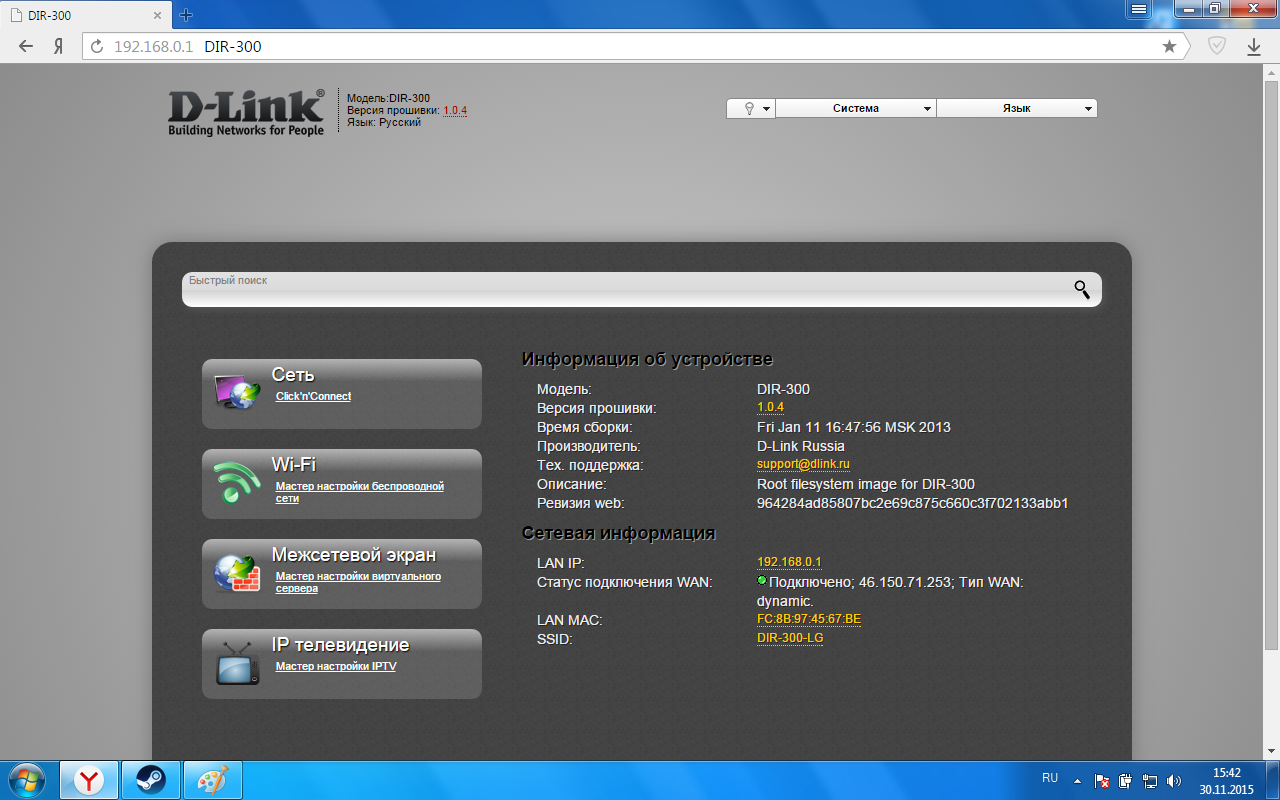Click the volume speaker tray icon
The width and height of the screenshot is (1280, 800).
(x=1174, y=780)
